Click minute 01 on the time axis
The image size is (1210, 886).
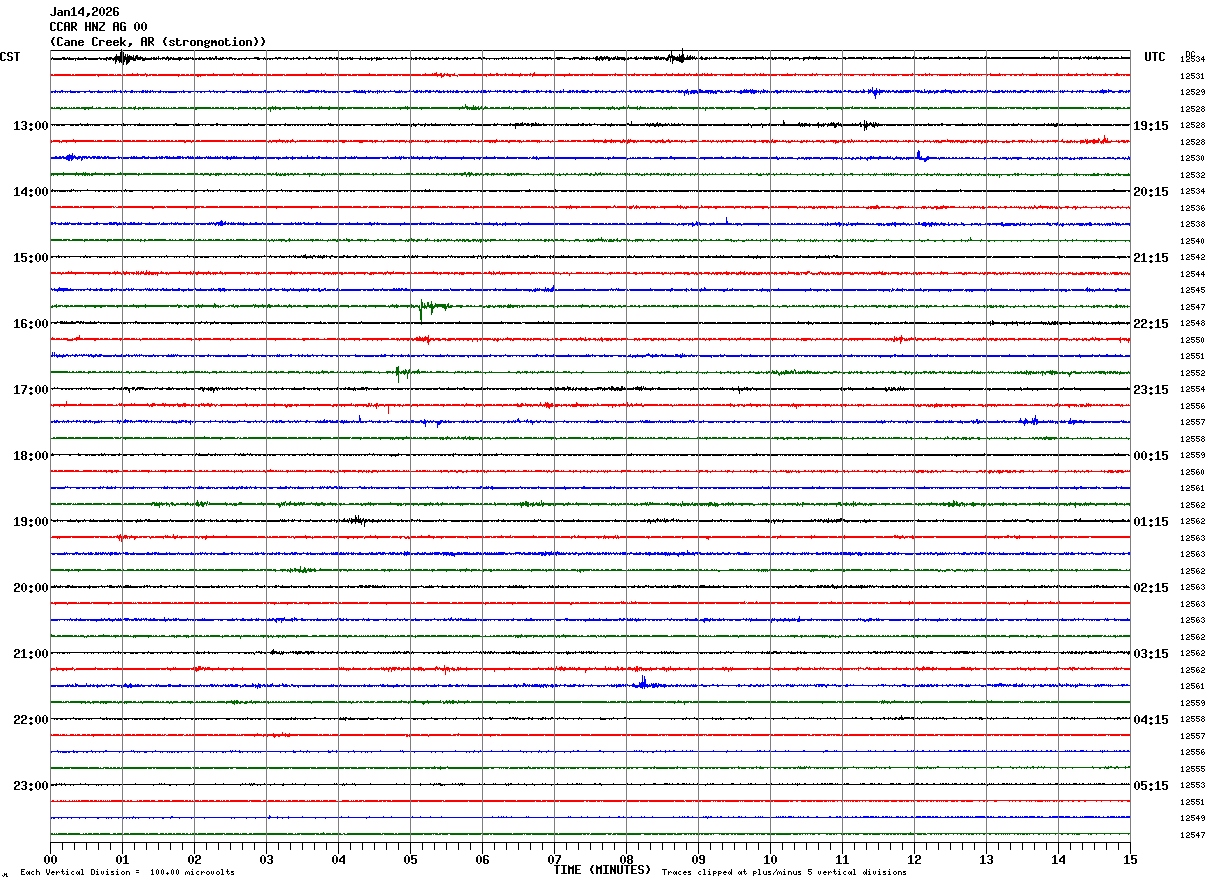[x=122, y=860]
